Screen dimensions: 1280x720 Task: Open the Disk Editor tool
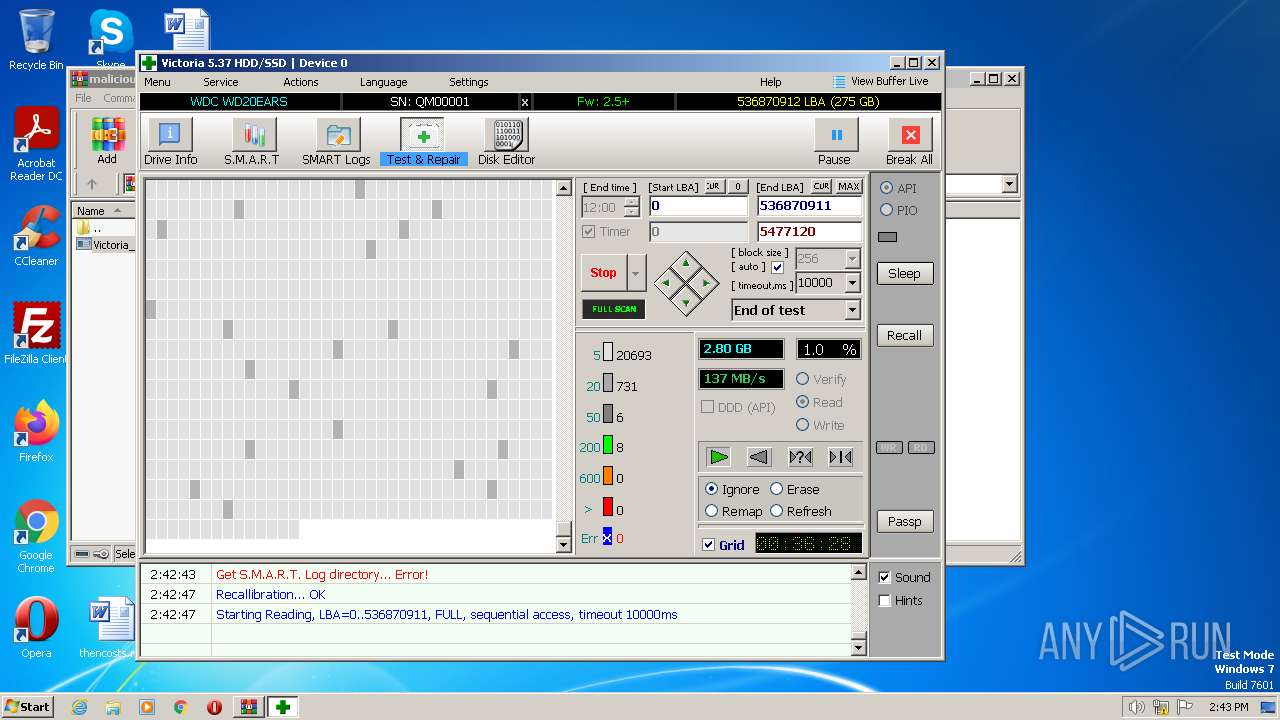pos(506,142)
